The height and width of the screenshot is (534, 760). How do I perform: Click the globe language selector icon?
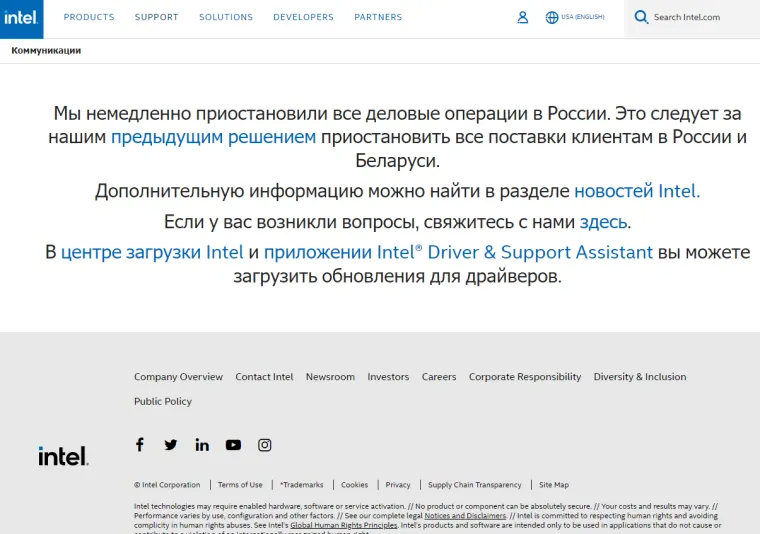[x=552, y=17]
